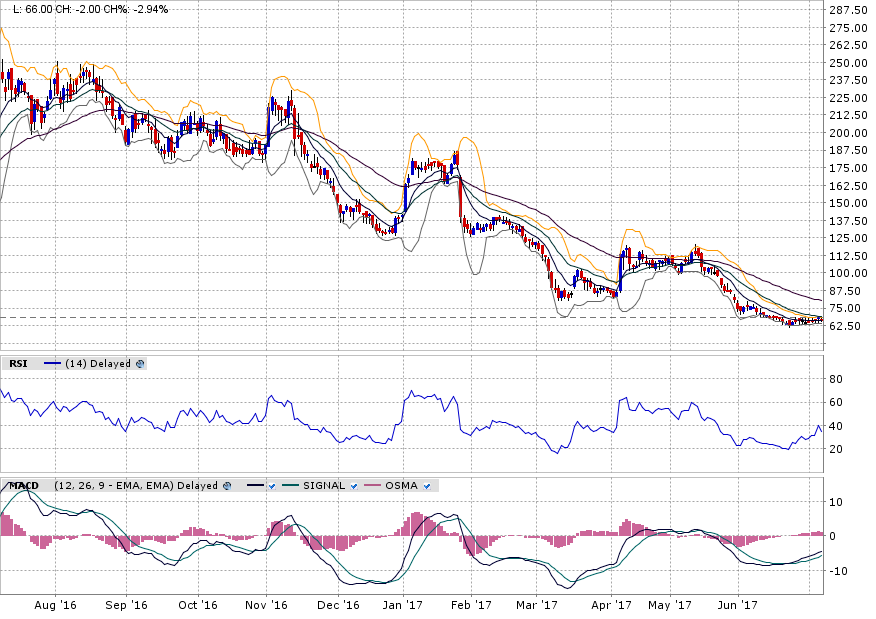Screen dimensions: 876x619
Task: Open MACD (12, 26, 9 - EMA, EMA) parameters
Action: (112, 486)
